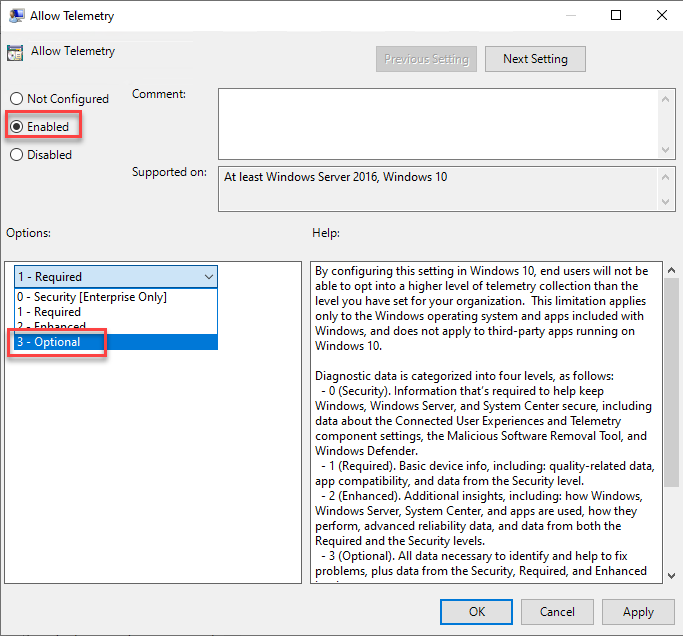This screenshot has height=636, width=683.
Task: Click the 'Options:' label
Action: click(28, 233)
